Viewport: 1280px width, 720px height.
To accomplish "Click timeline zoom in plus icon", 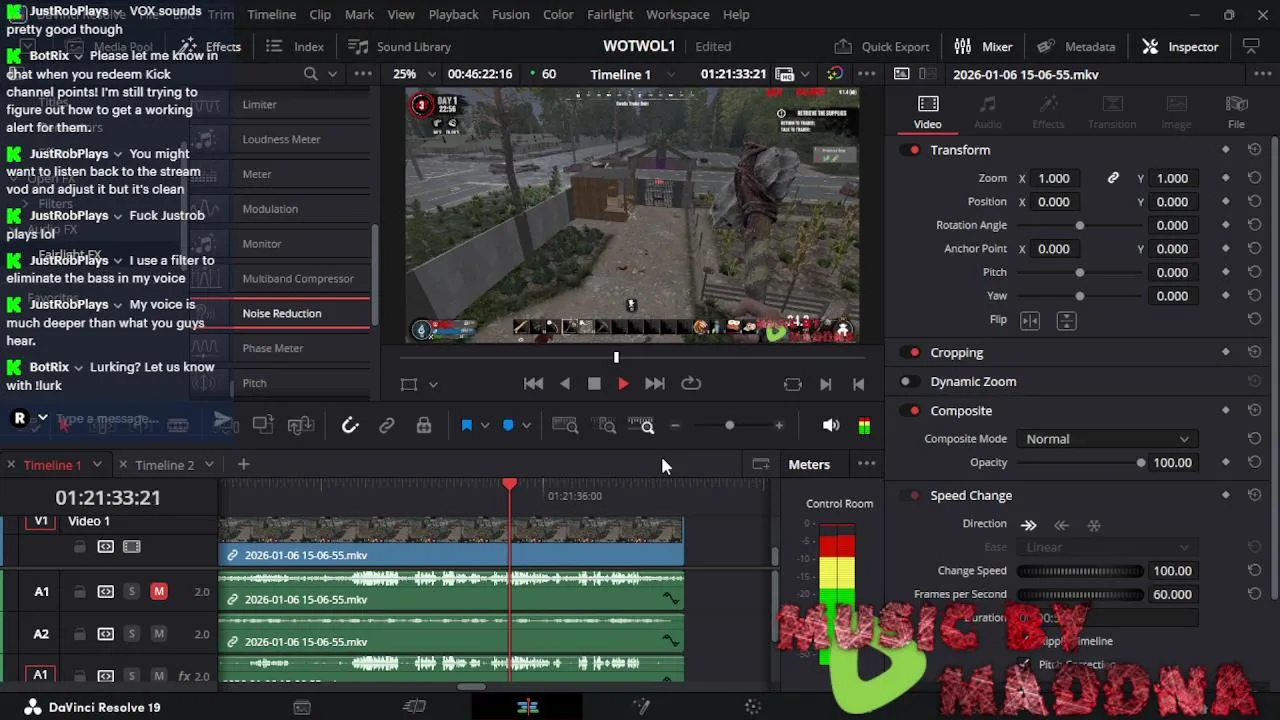I will (x=779, y=426).
